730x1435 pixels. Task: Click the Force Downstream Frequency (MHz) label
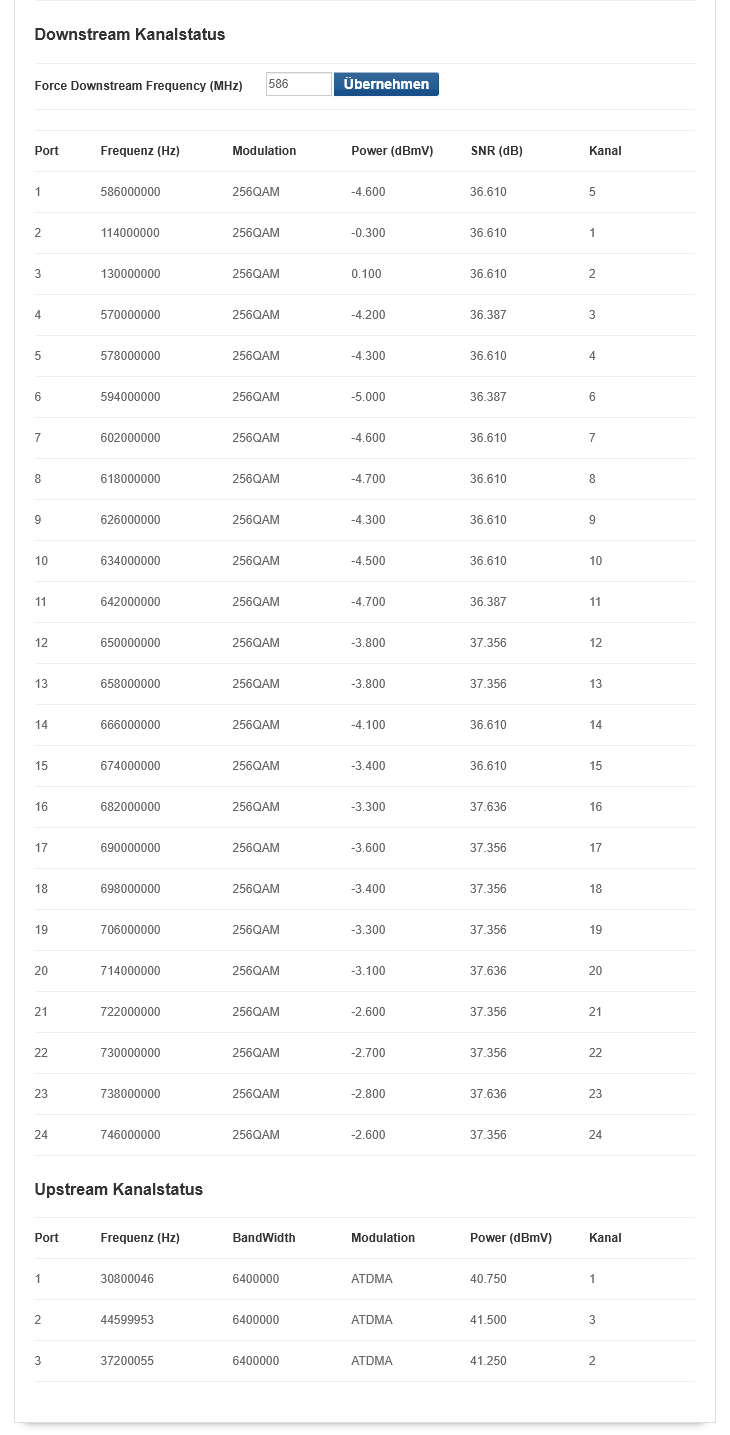click(x=138, y=86)
